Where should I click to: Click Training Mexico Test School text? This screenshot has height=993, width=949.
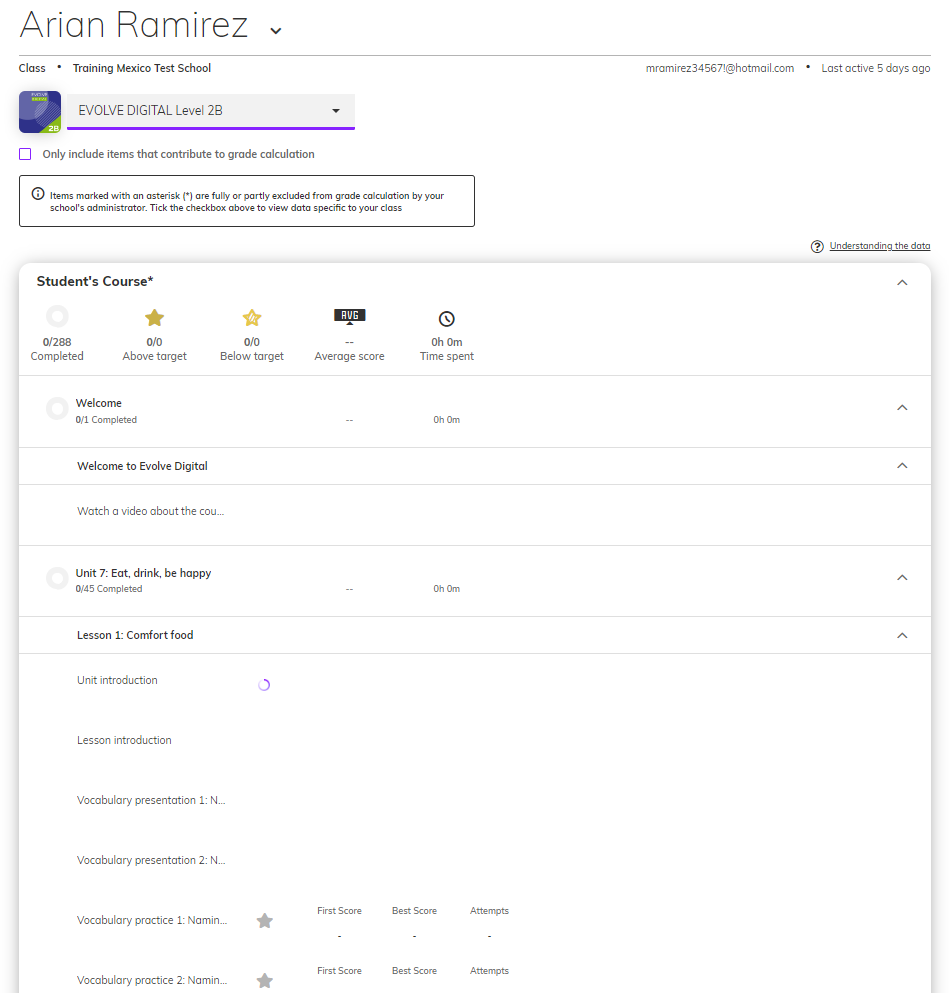142,68
